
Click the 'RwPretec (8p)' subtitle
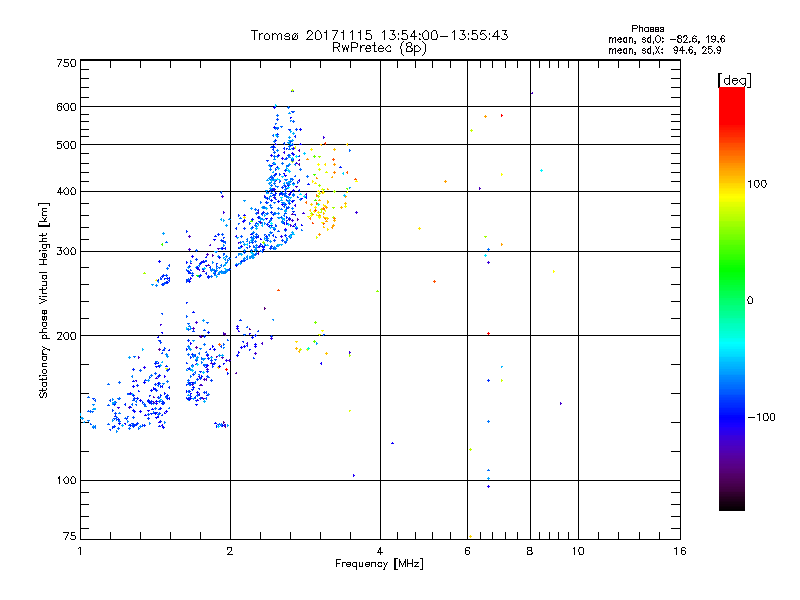[x=379, y=48]
